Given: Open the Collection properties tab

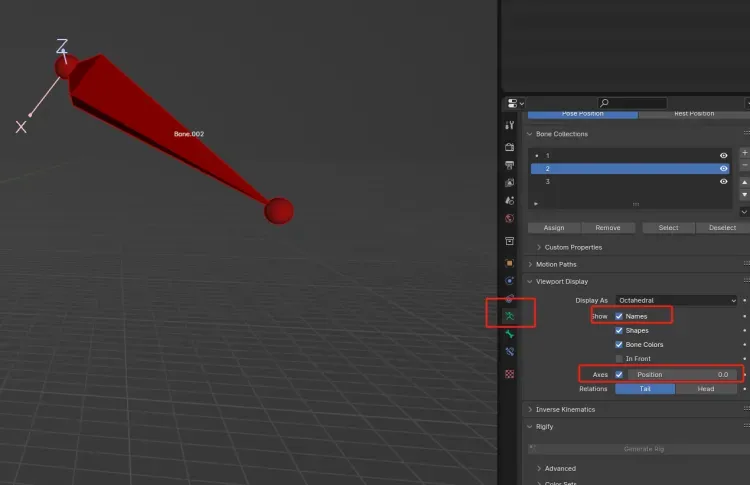Looking at the screenshot, I should pyautogui.click(x=509, y=241).
